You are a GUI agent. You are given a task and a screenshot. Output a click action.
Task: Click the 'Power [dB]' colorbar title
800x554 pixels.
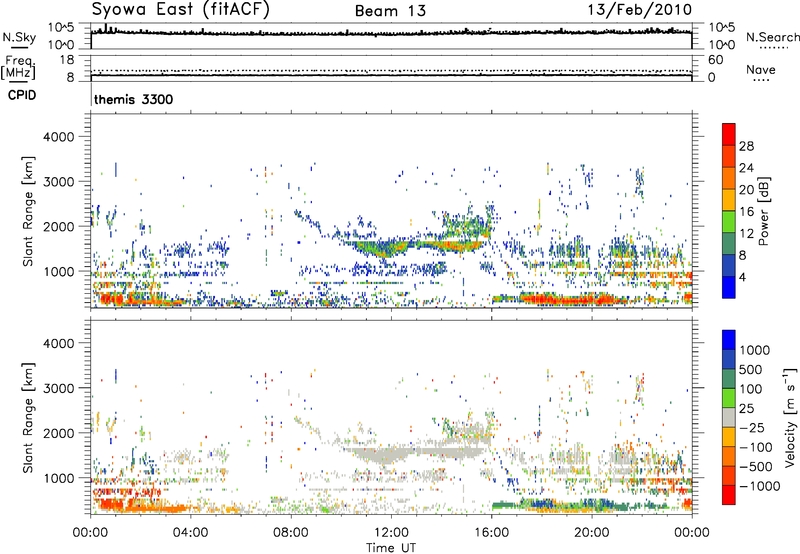click(x=764, y=211)
